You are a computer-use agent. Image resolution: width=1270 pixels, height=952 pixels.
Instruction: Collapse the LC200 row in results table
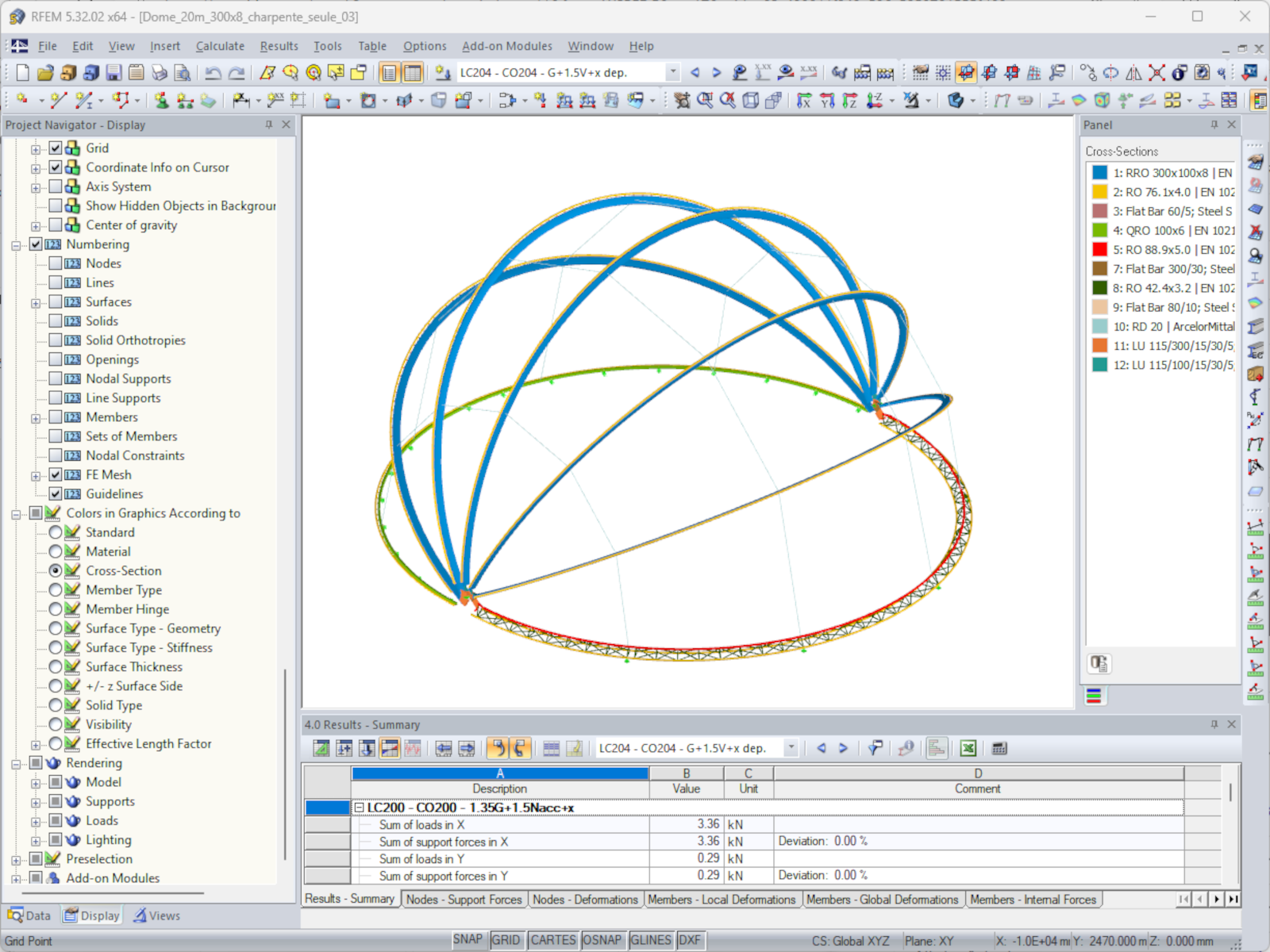[359, 808]
